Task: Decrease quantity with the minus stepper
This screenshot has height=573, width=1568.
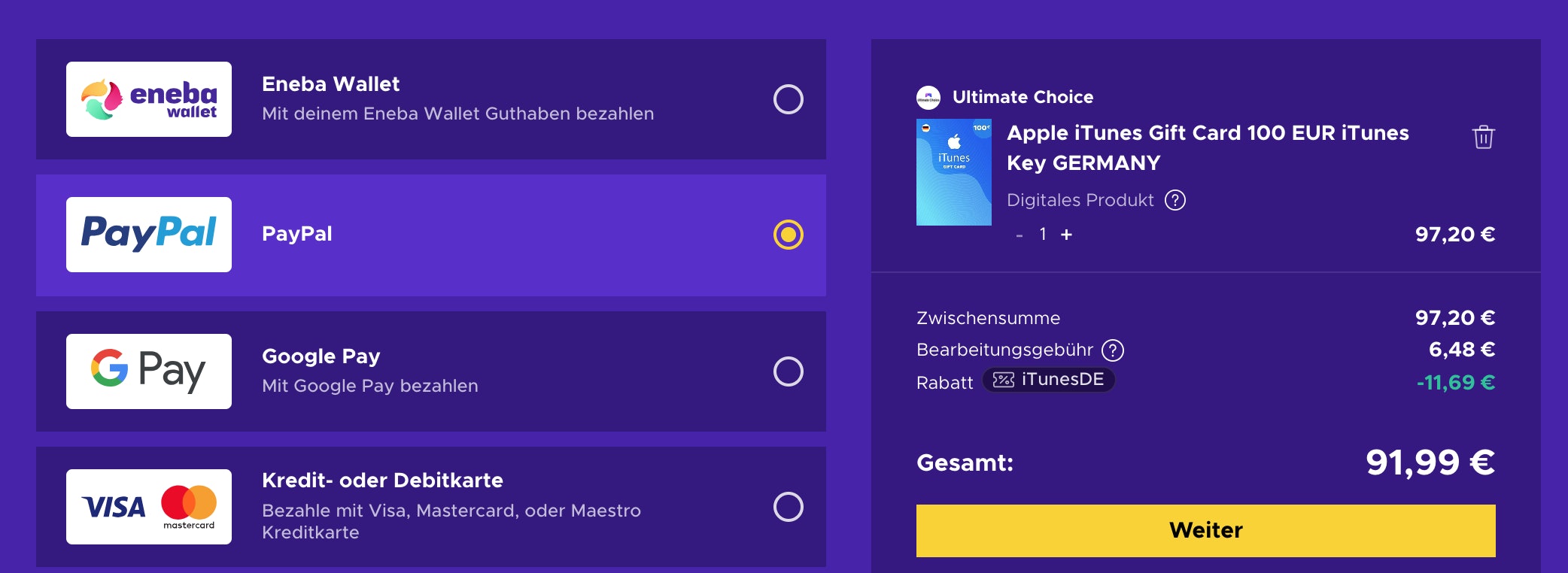Action: 1017,235
